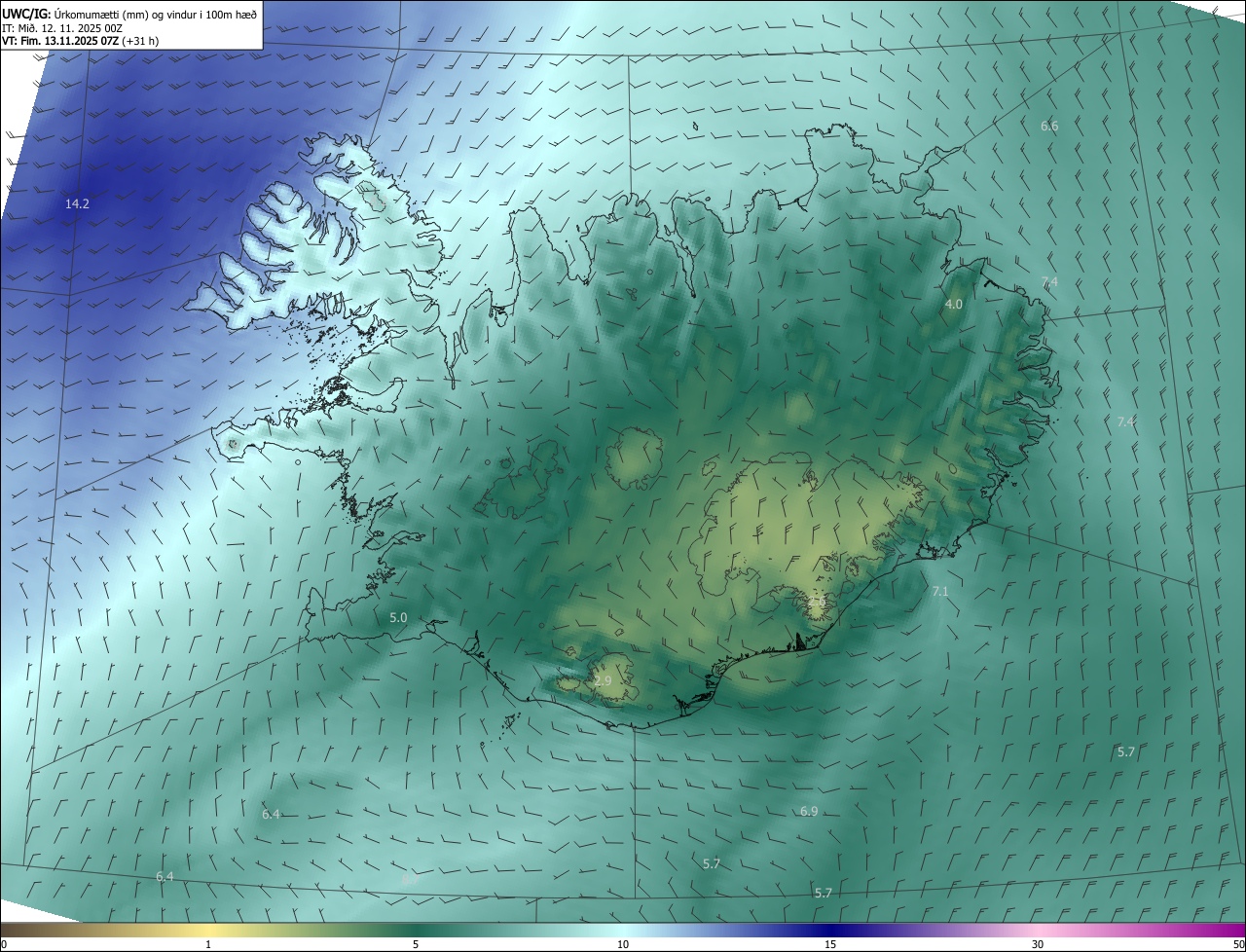
Task: Click the 14.2 value label over the blue area
Action: [x=77, y=203]
